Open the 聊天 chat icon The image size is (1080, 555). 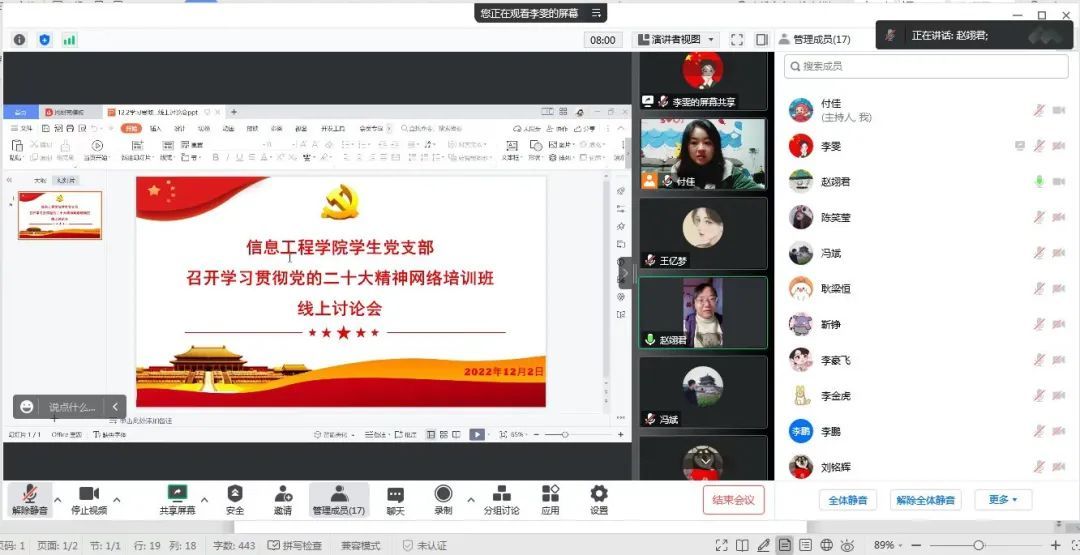(395, 494)
